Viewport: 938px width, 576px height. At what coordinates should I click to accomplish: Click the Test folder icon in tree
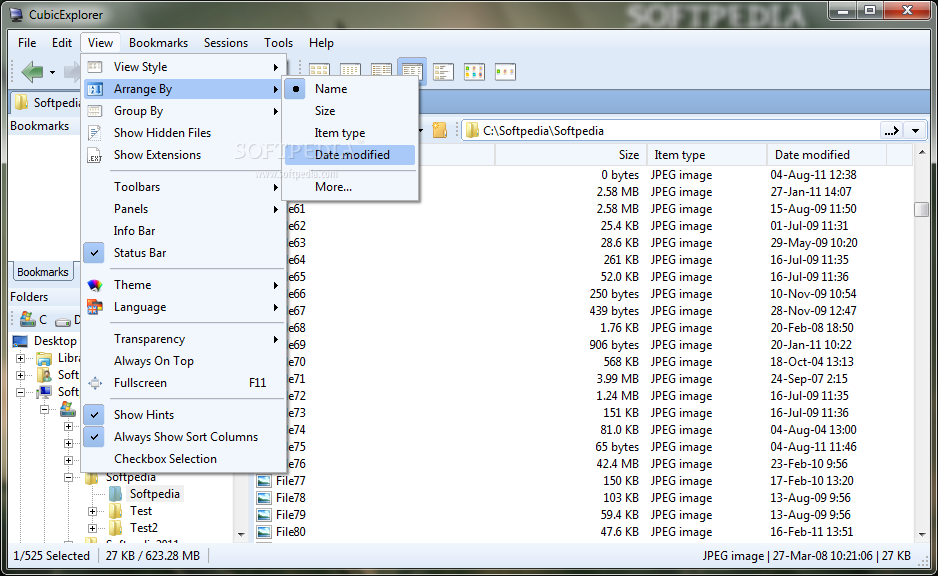115,511
